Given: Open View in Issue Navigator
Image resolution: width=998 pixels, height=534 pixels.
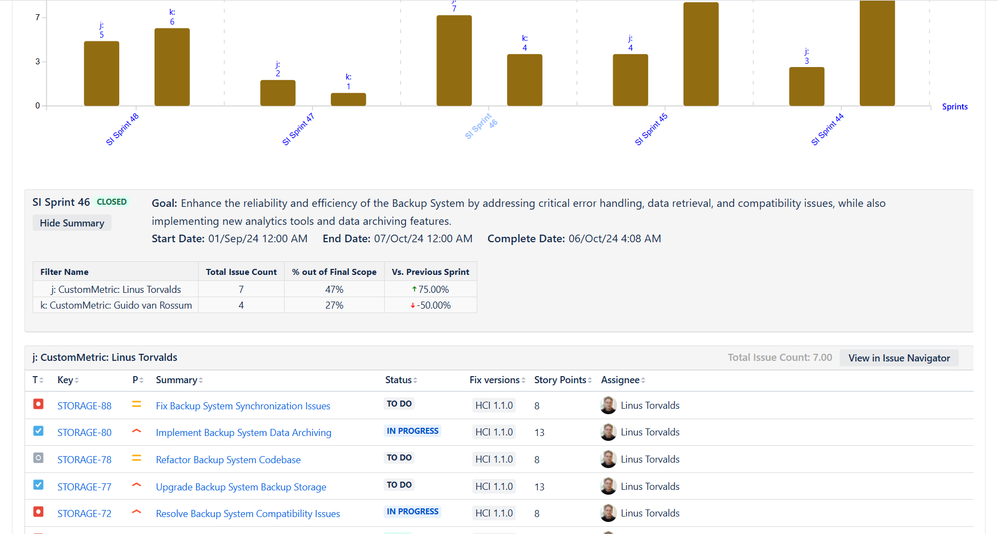Looking at the screenshot, I should click(899, 358).
